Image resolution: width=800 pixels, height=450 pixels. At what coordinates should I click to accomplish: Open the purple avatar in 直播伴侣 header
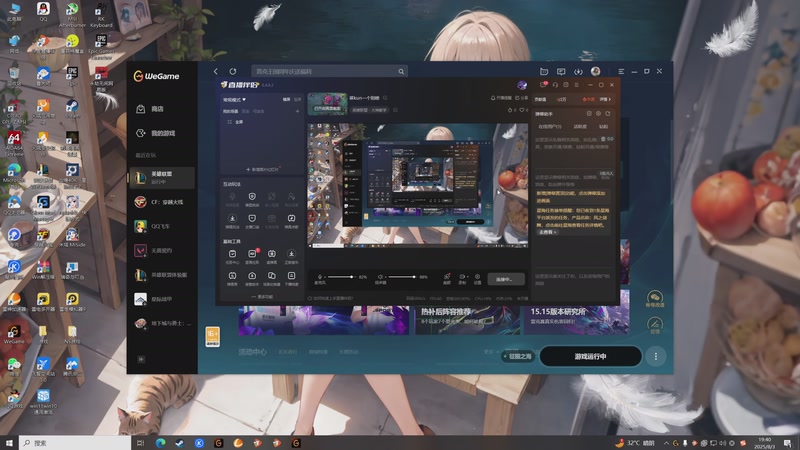tap(522, 85)
